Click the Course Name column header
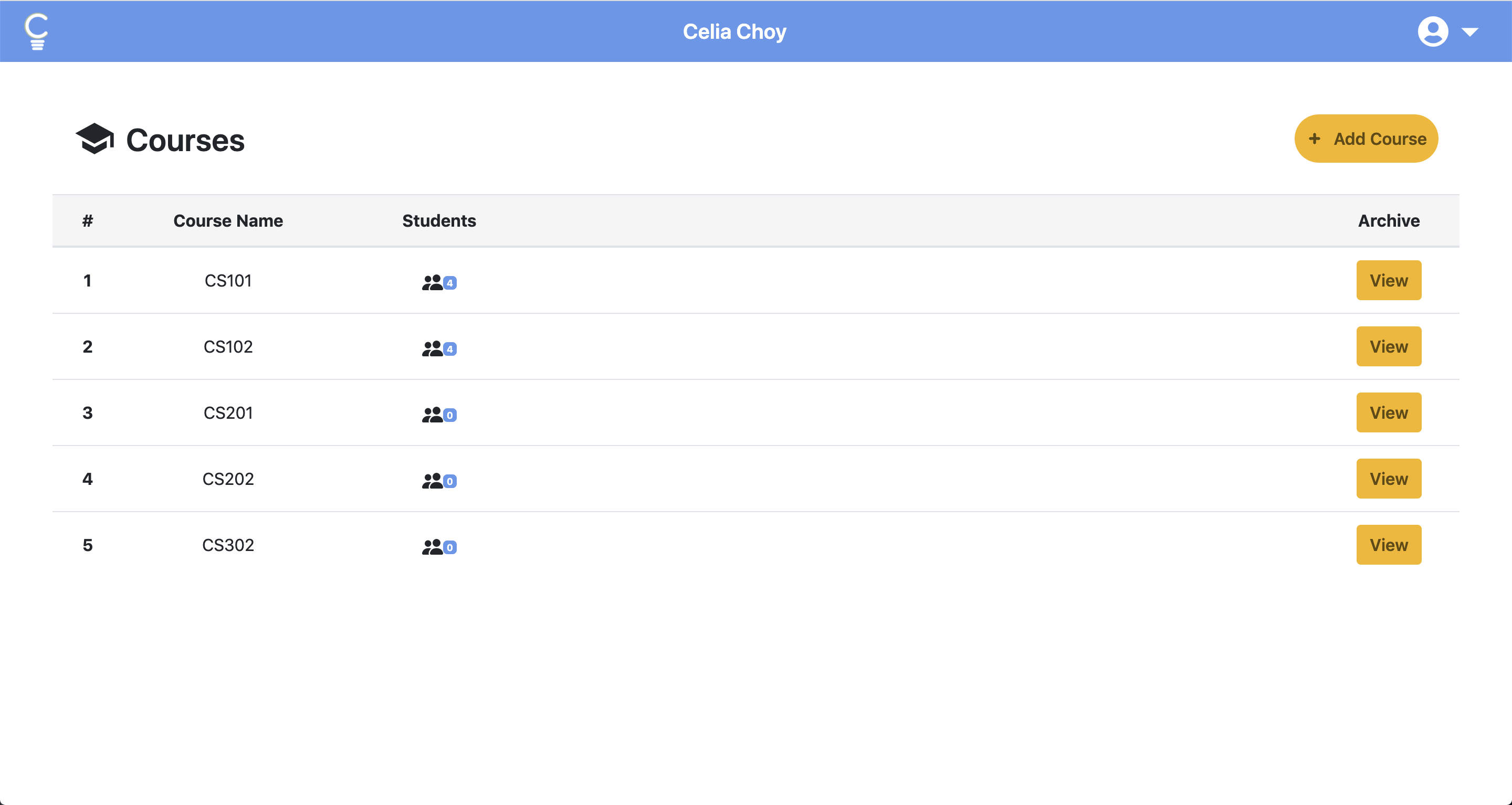 228,220
